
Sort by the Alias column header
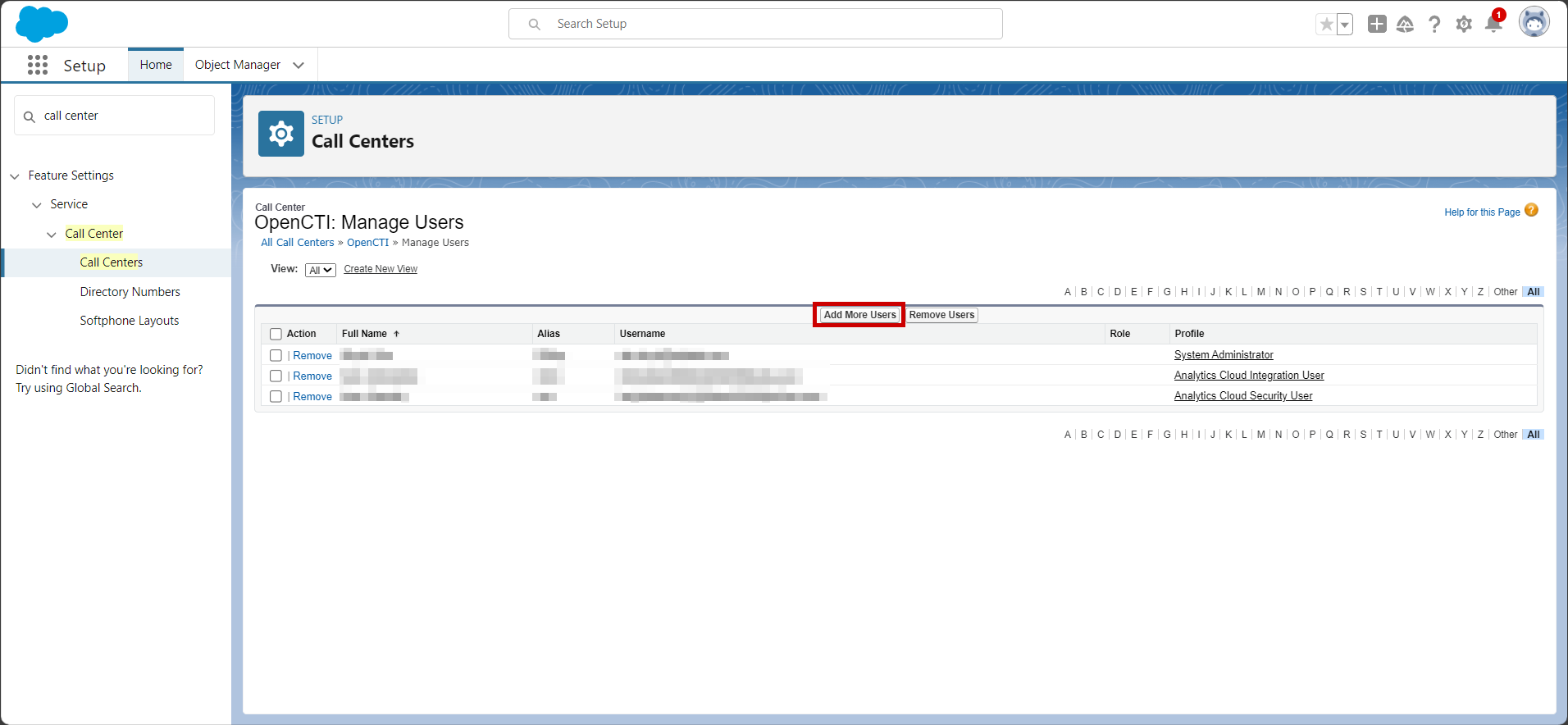click(549, 334)
